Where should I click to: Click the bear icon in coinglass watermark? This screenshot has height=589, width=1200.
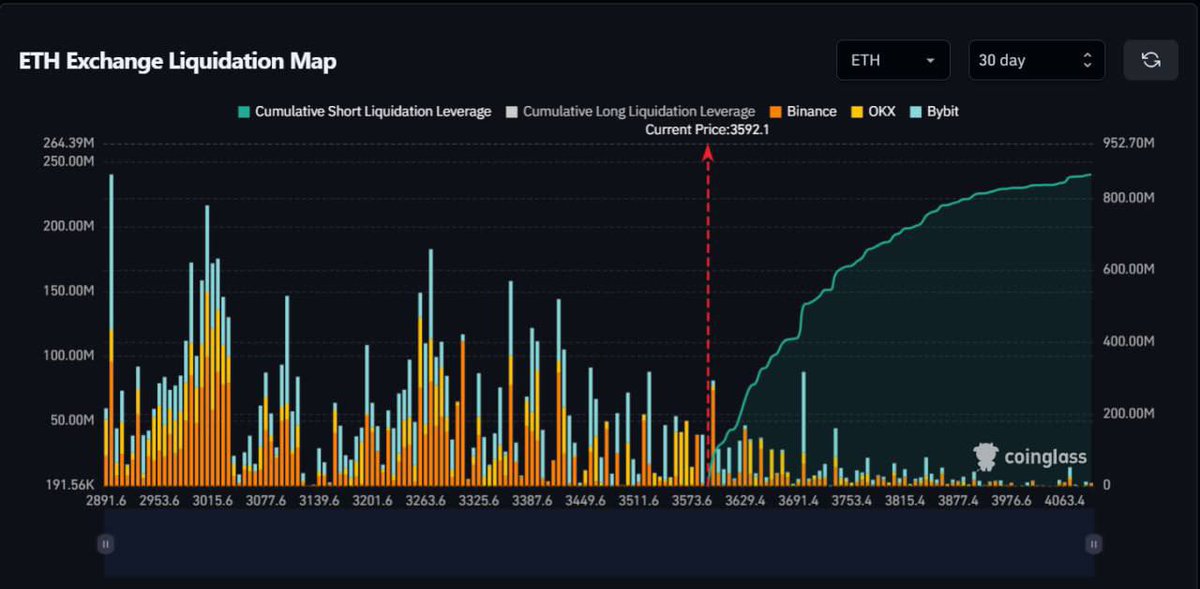(986, 455)
